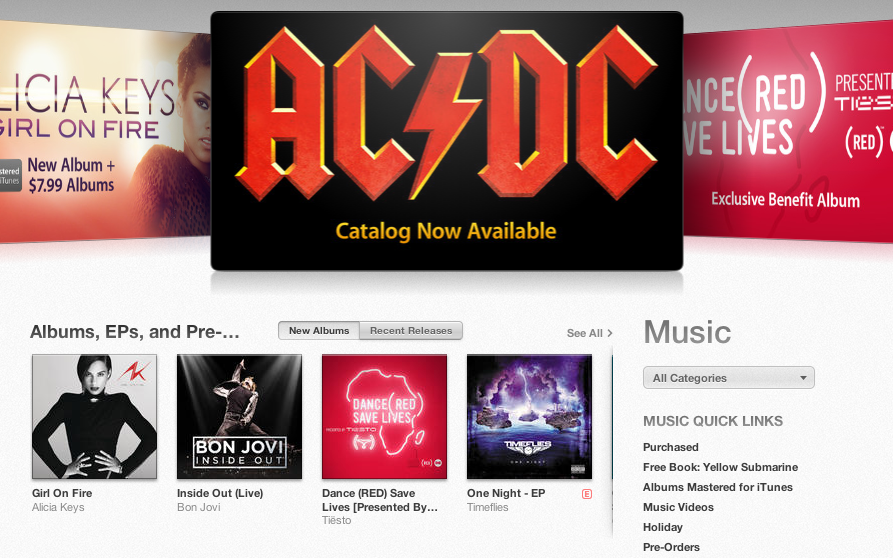Open the Pre-Orders quick link

[x=671, y=547]
